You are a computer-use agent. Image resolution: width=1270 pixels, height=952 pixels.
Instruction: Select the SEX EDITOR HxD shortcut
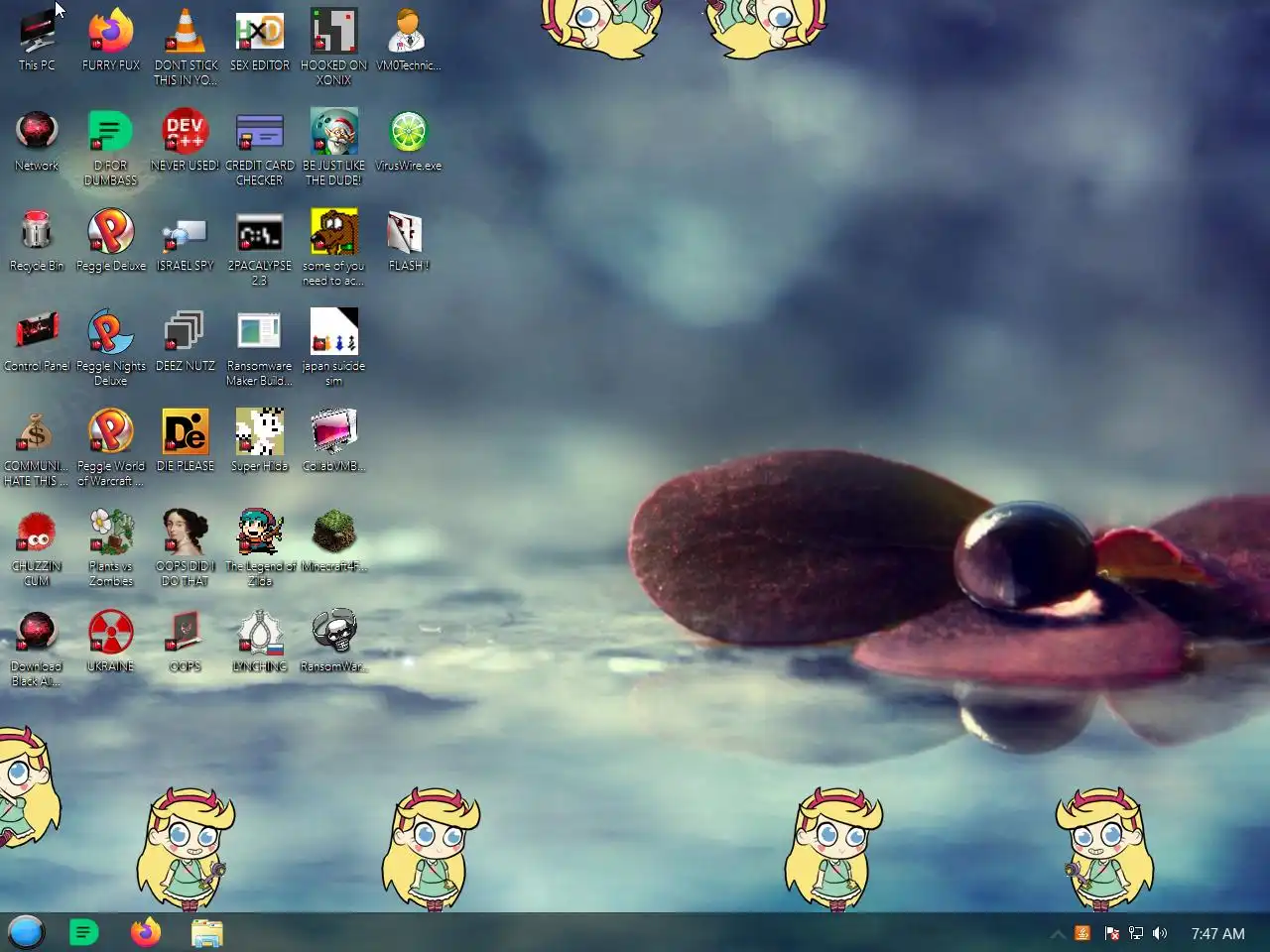point(260,40)
